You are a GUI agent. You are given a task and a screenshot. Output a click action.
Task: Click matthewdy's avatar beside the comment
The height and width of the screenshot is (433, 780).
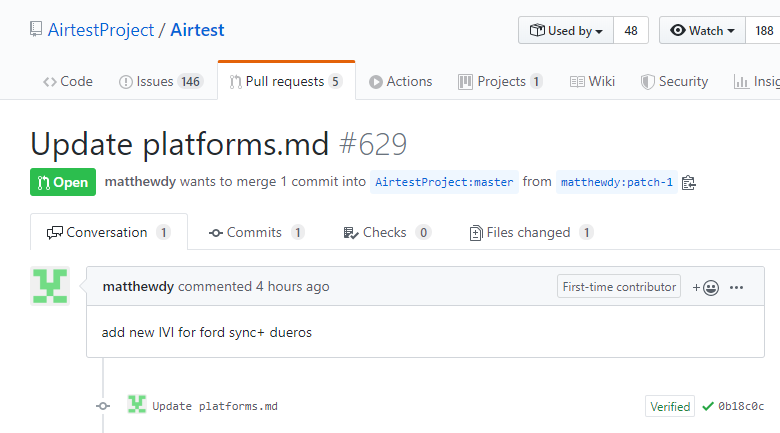[x=50, y=286]
